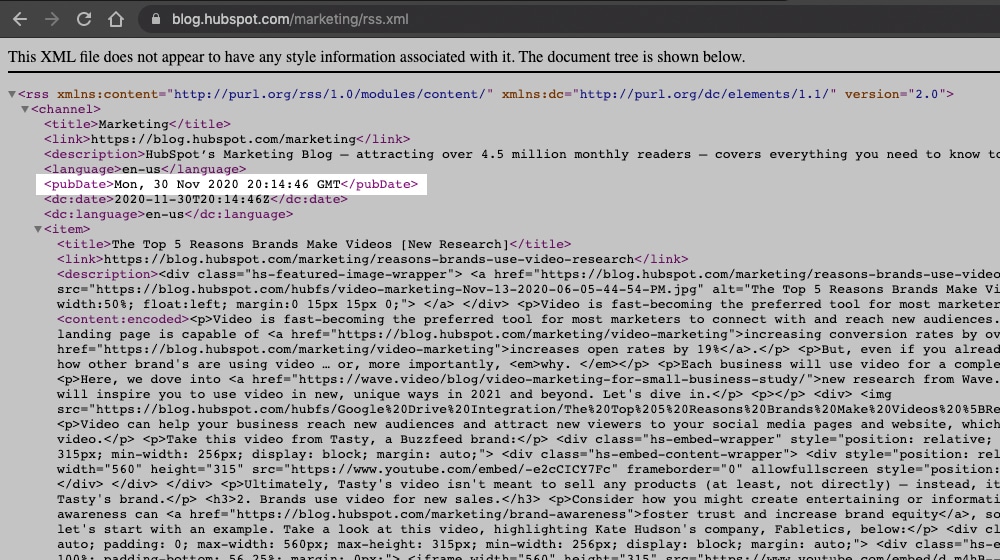
Task: Click the wave.video small-business-study link text
Action: coord(528,379)
